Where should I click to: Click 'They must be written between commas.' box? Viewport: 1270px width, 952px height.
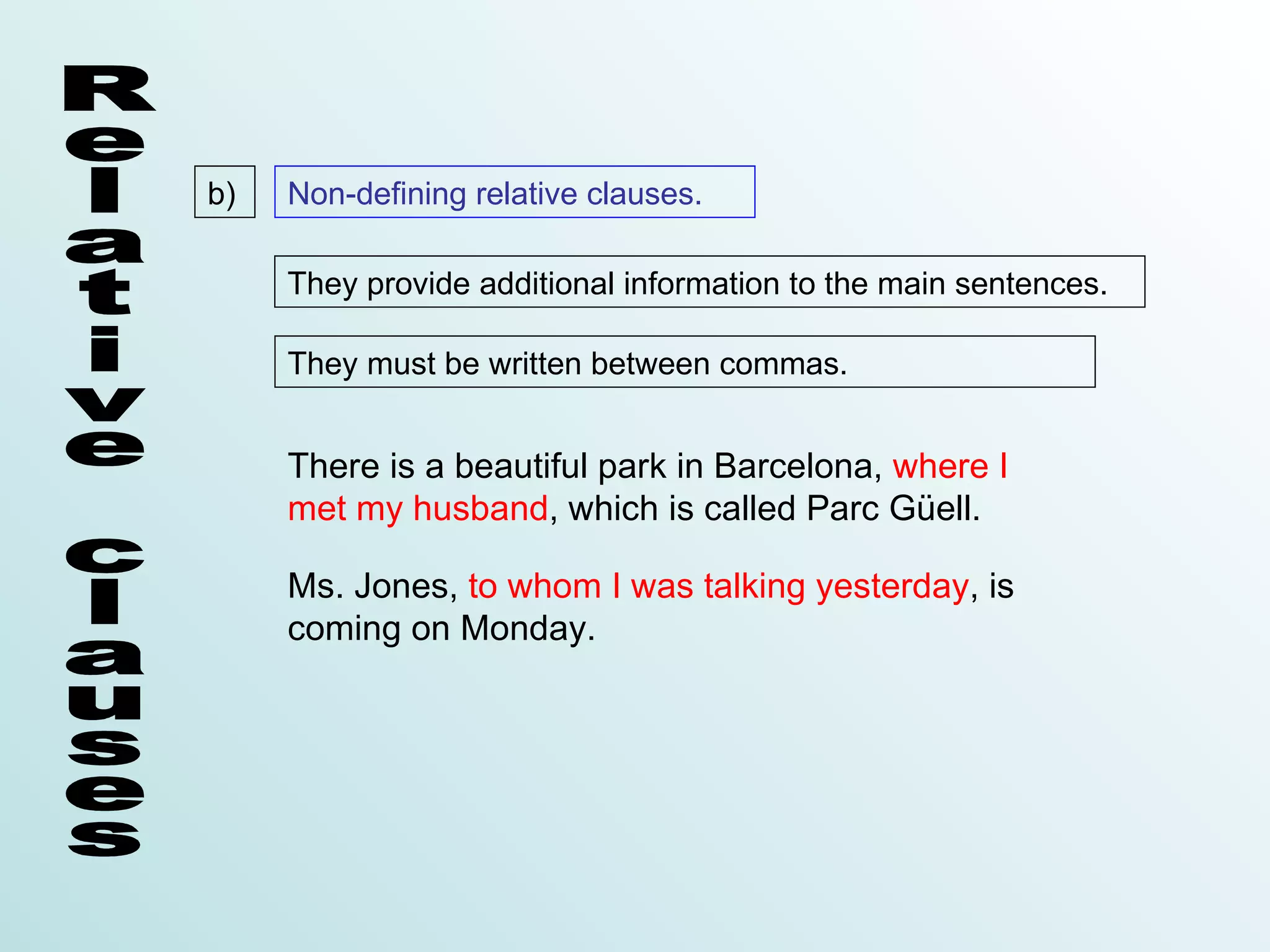pos(685,362)
